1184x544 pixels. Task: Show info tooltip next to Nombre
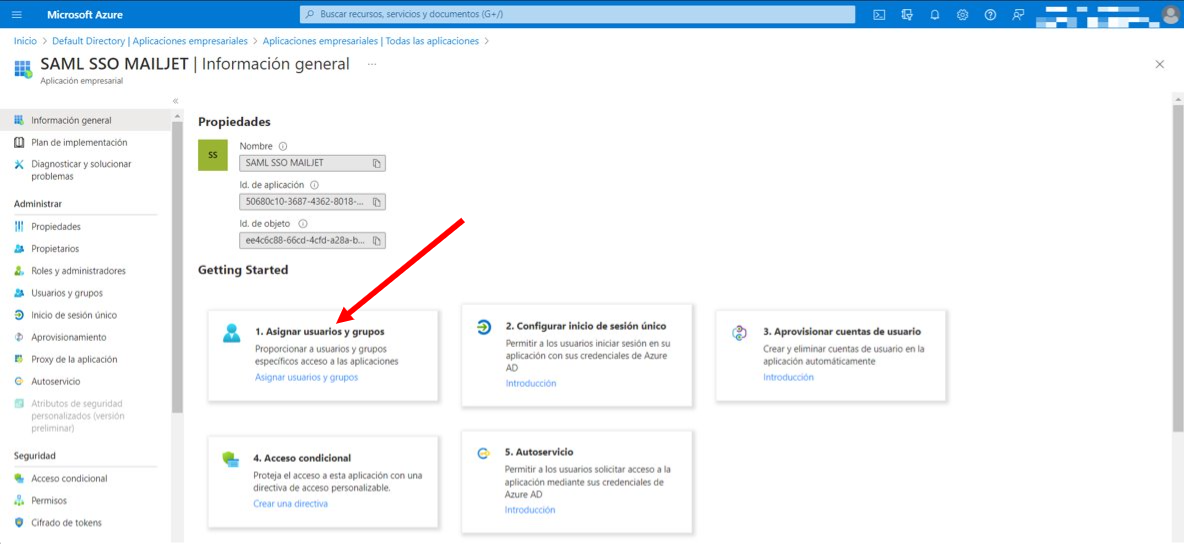(283, 146)
